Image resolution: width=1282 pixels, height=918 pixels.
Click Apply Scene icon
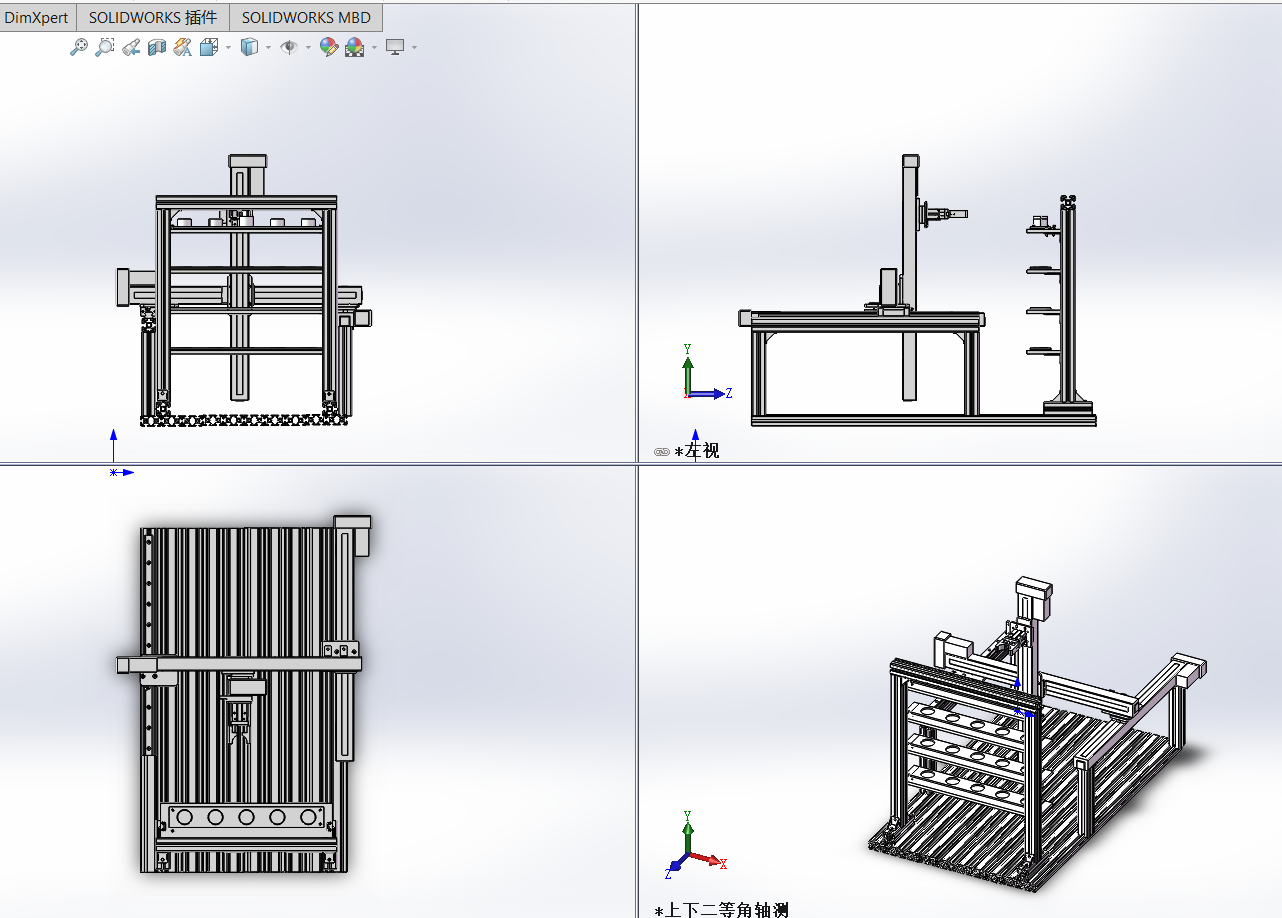click(x=355, y=47)
